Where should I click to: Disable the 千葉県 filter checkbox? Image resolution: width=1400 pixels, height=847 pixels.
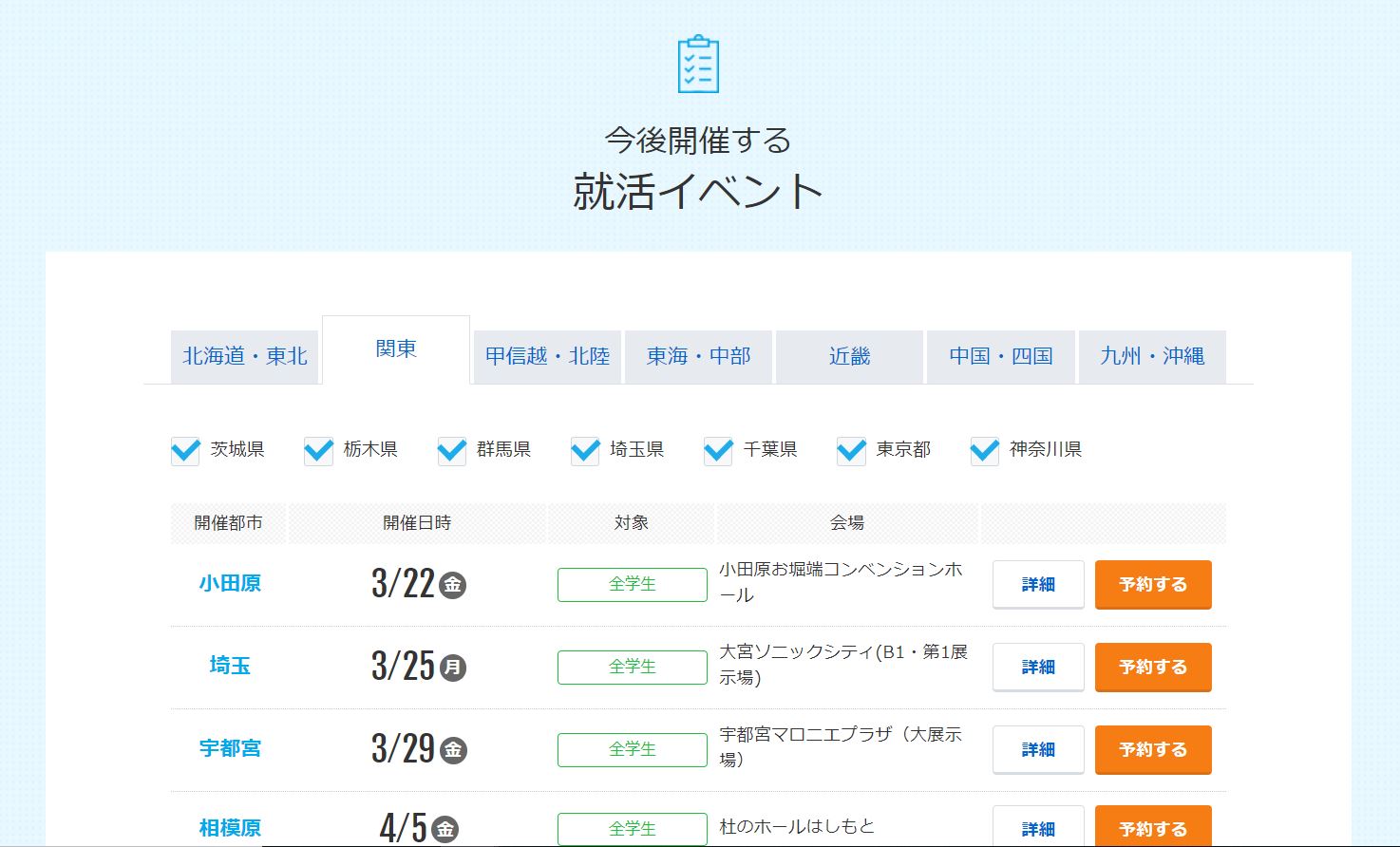click(718, 450)
